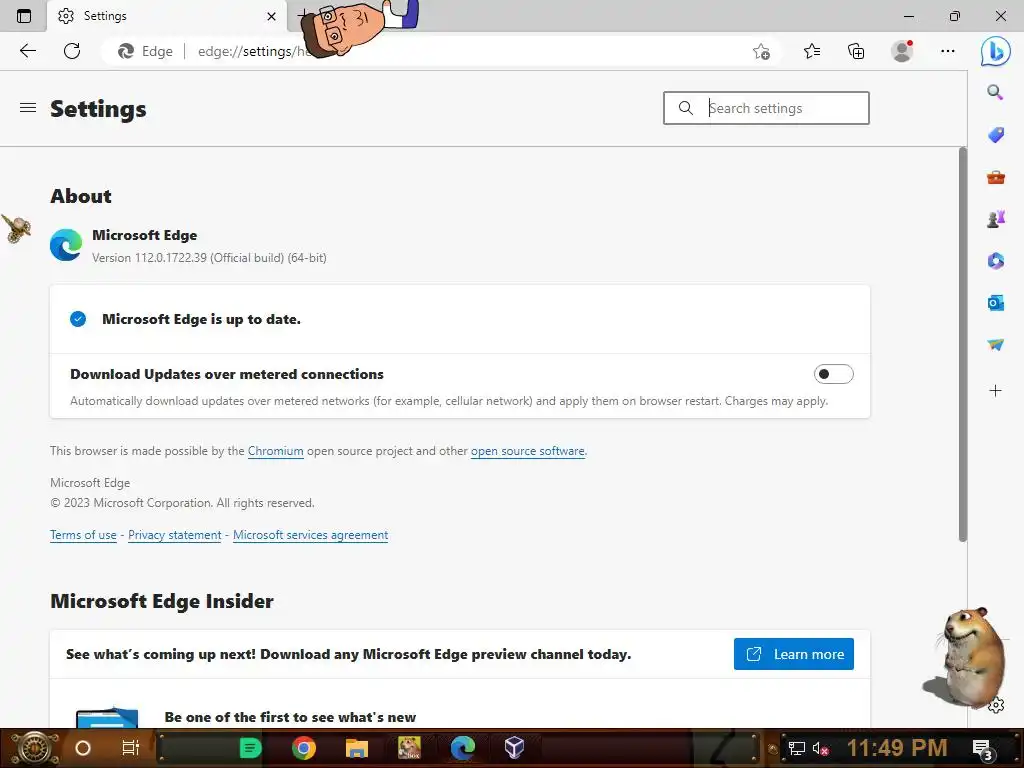
Task: Click the settings page vertical scrollbar
Action: (963, 344)
